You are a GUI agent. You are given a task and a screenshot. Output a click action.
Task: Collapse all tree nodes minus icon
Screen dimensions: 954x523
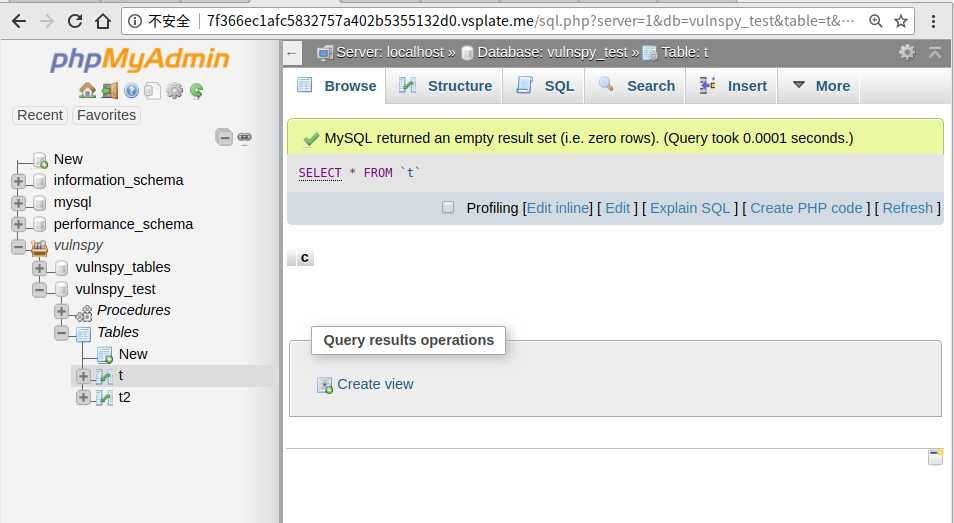[224, 137]
